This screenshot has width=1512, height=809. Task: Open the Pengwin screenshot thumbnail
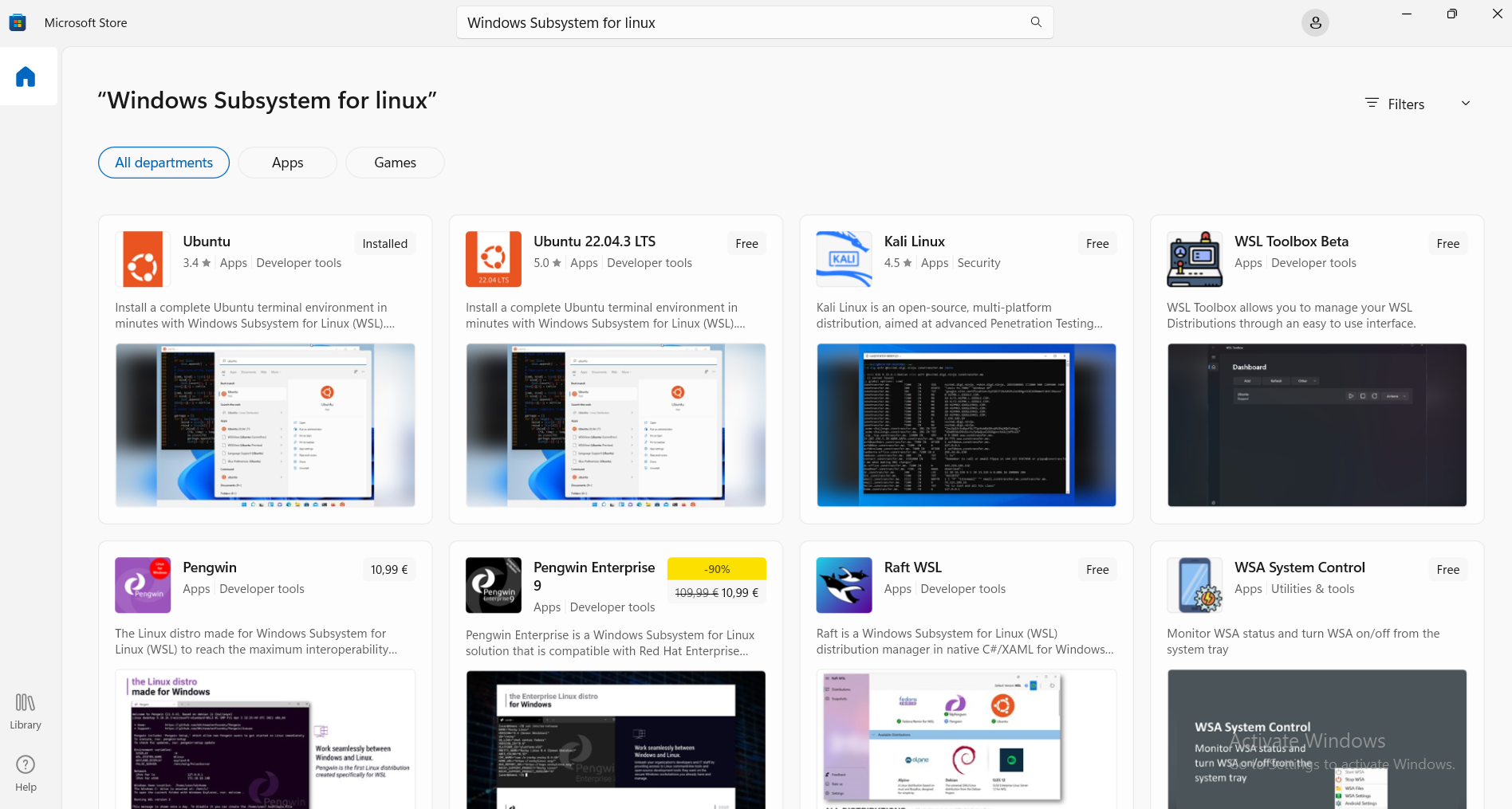[x=266, y=740]
